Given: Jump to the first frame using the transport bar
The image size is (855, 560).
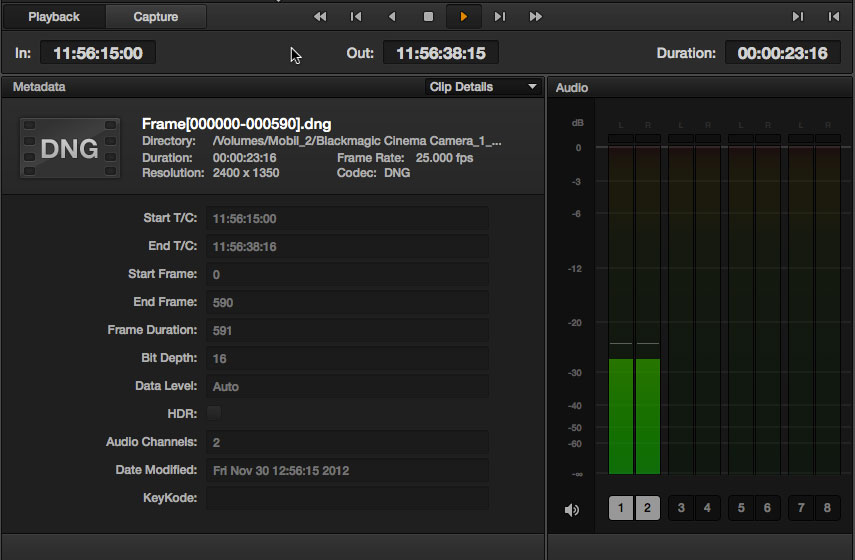Looking at the screenshot, I should pos(356,17).
